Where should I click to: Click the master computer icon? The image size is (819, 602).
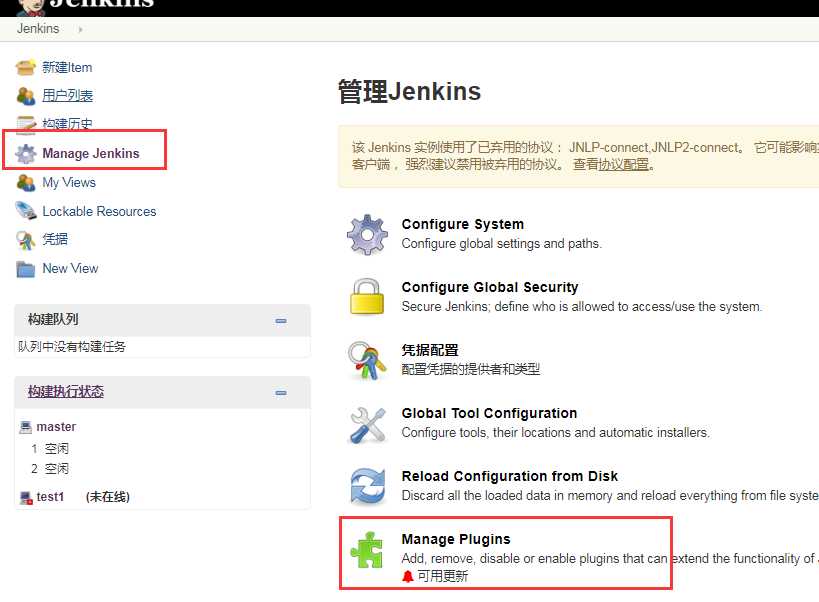pyautogui.click(x=25, y=427)
